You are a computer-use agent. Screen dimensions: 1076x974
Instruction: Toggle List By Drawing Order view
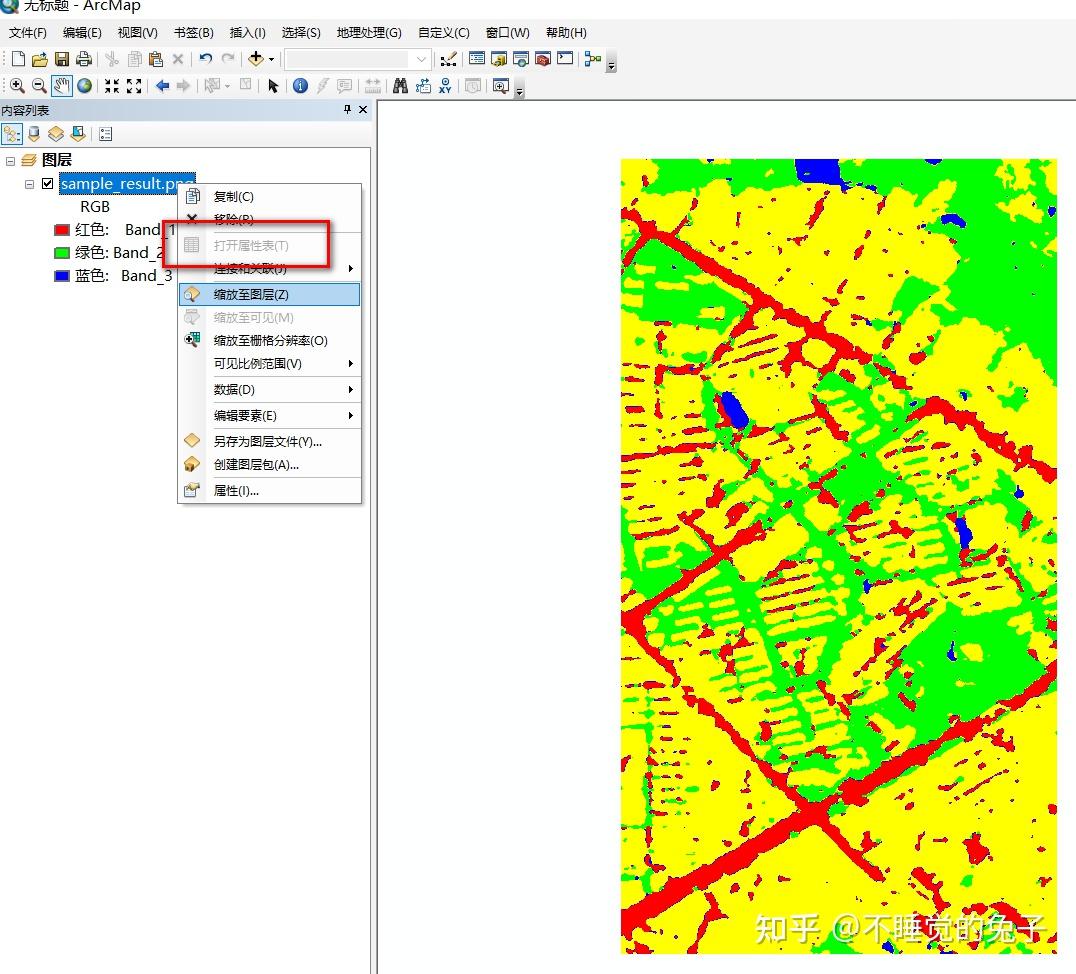[12, 134]
